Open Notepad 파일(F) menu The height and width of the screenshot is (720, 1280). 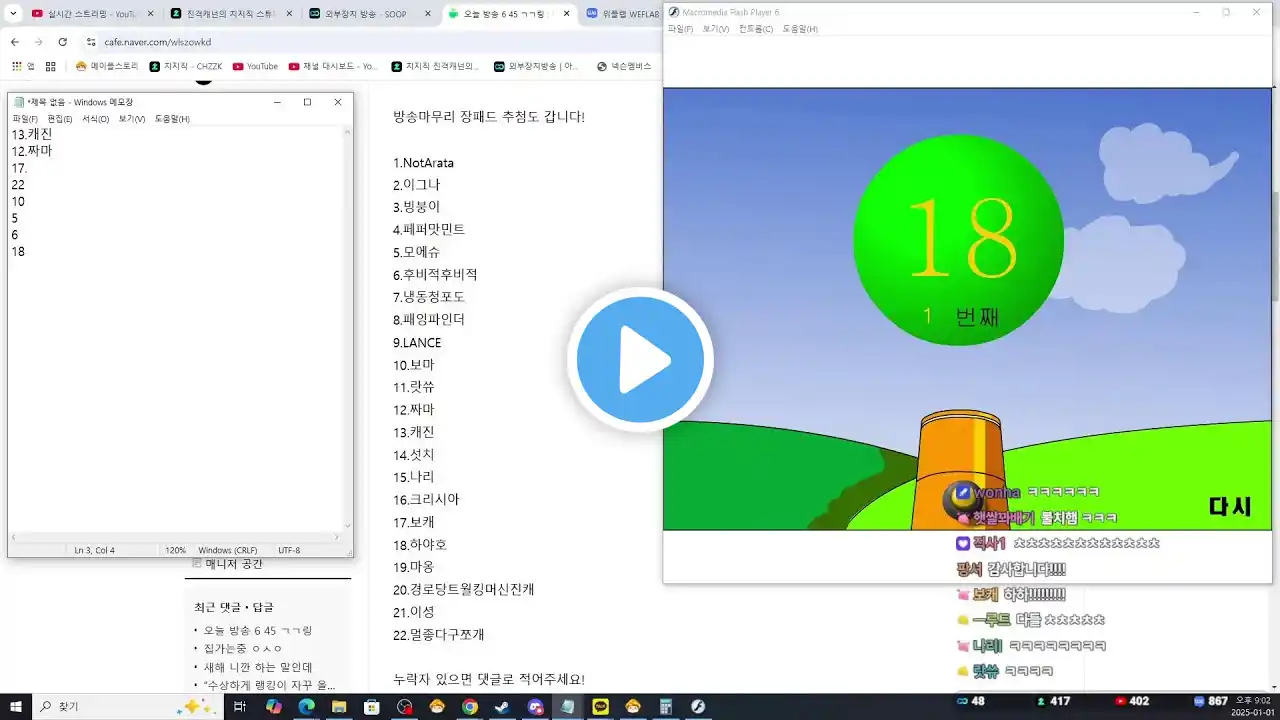pyautogui.click(x=24, y=118)
